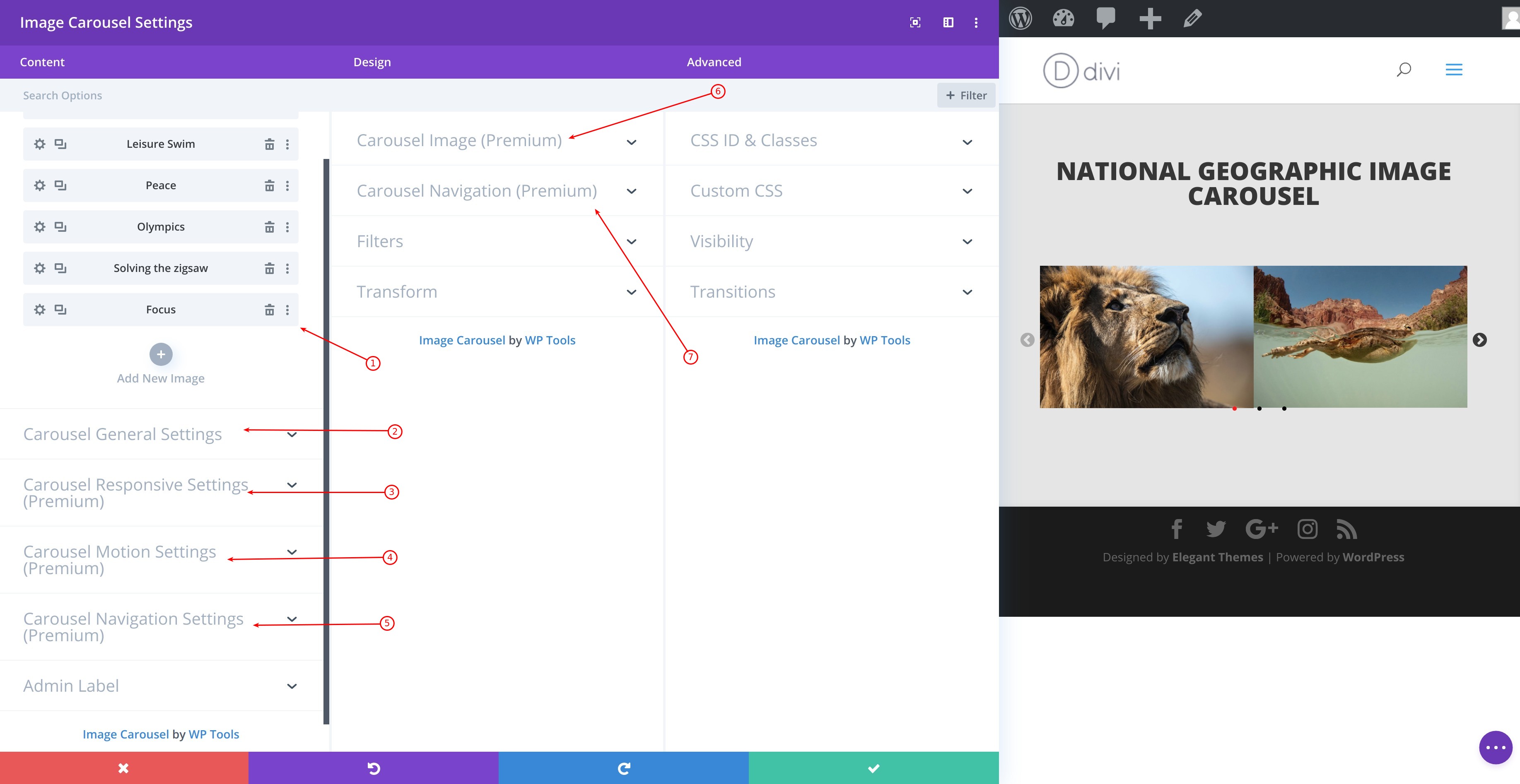Open the site search magnifier icon
The image size is (1520, 784).
1404,70
